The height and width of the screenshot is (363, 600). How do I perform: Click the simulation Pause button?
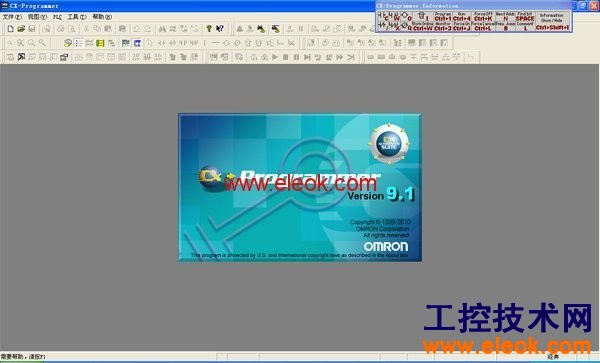pos(296,57)
